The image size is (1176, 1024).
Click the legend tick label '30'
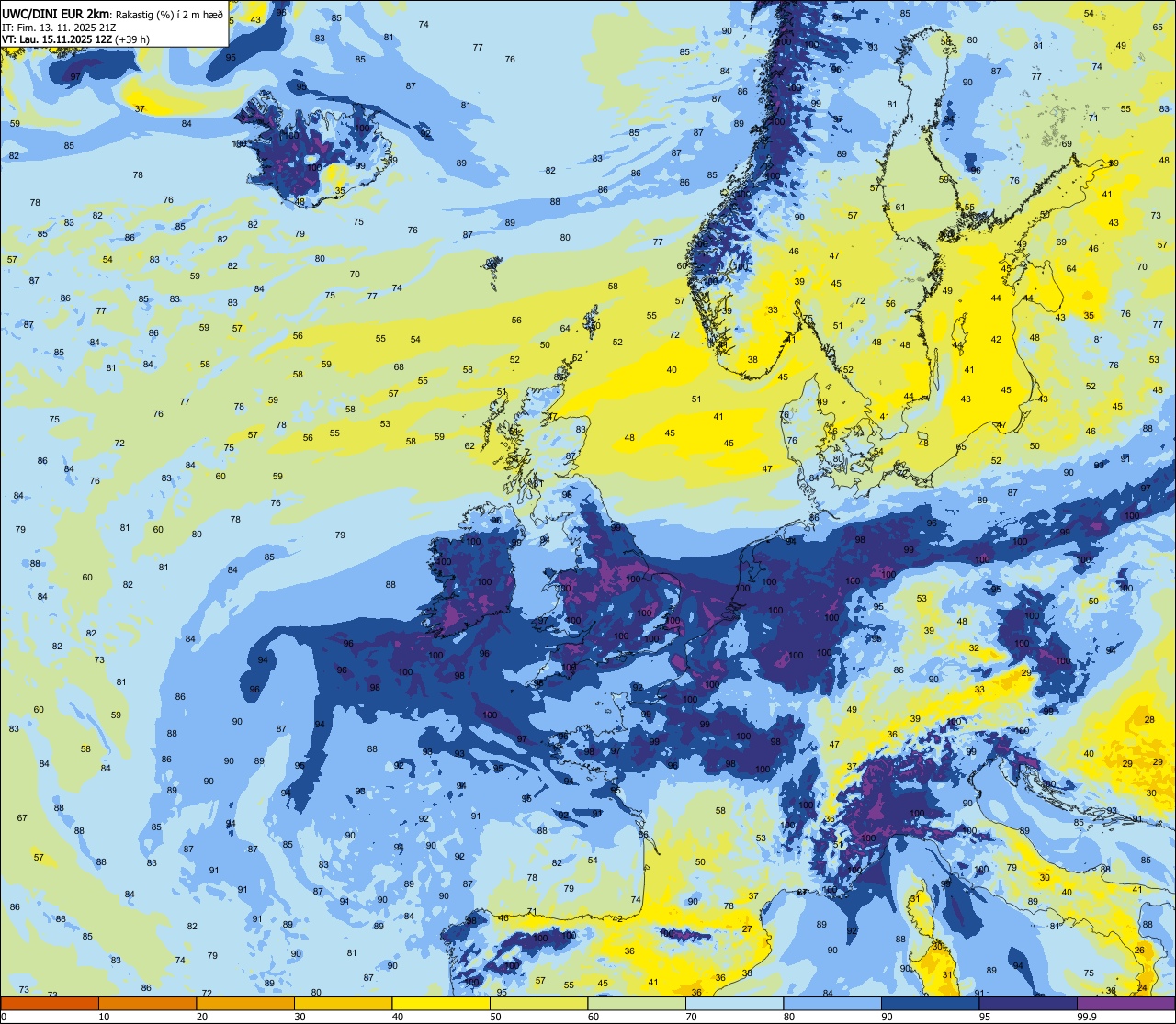pyautogui.click(x=300, y=1017)
